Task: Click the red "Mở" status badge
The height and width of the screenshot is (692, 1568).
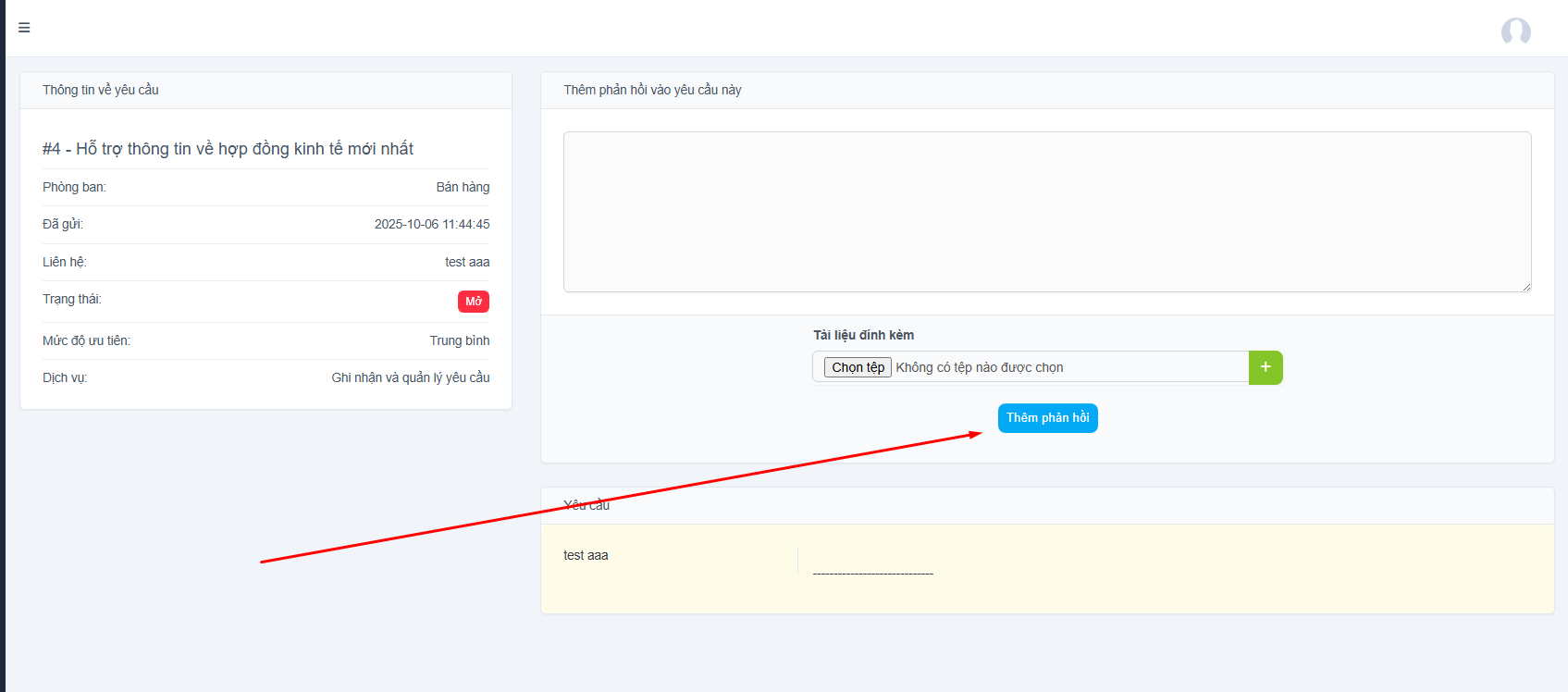Action: (473, 302)
